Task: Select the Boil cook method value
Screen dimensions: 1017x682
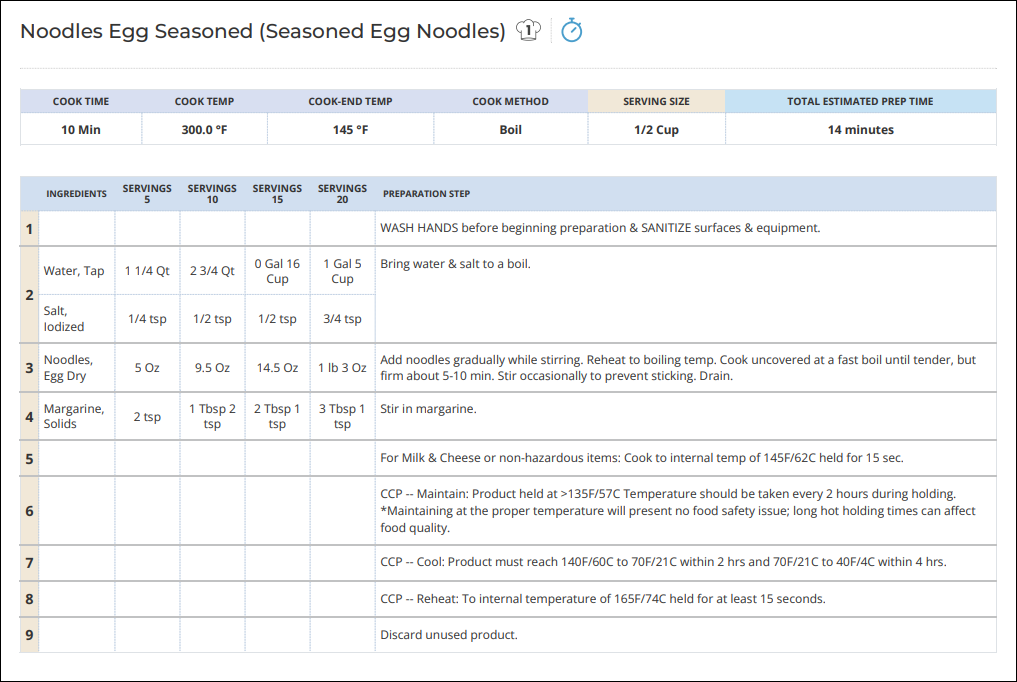Action: (x=510, y=130)
